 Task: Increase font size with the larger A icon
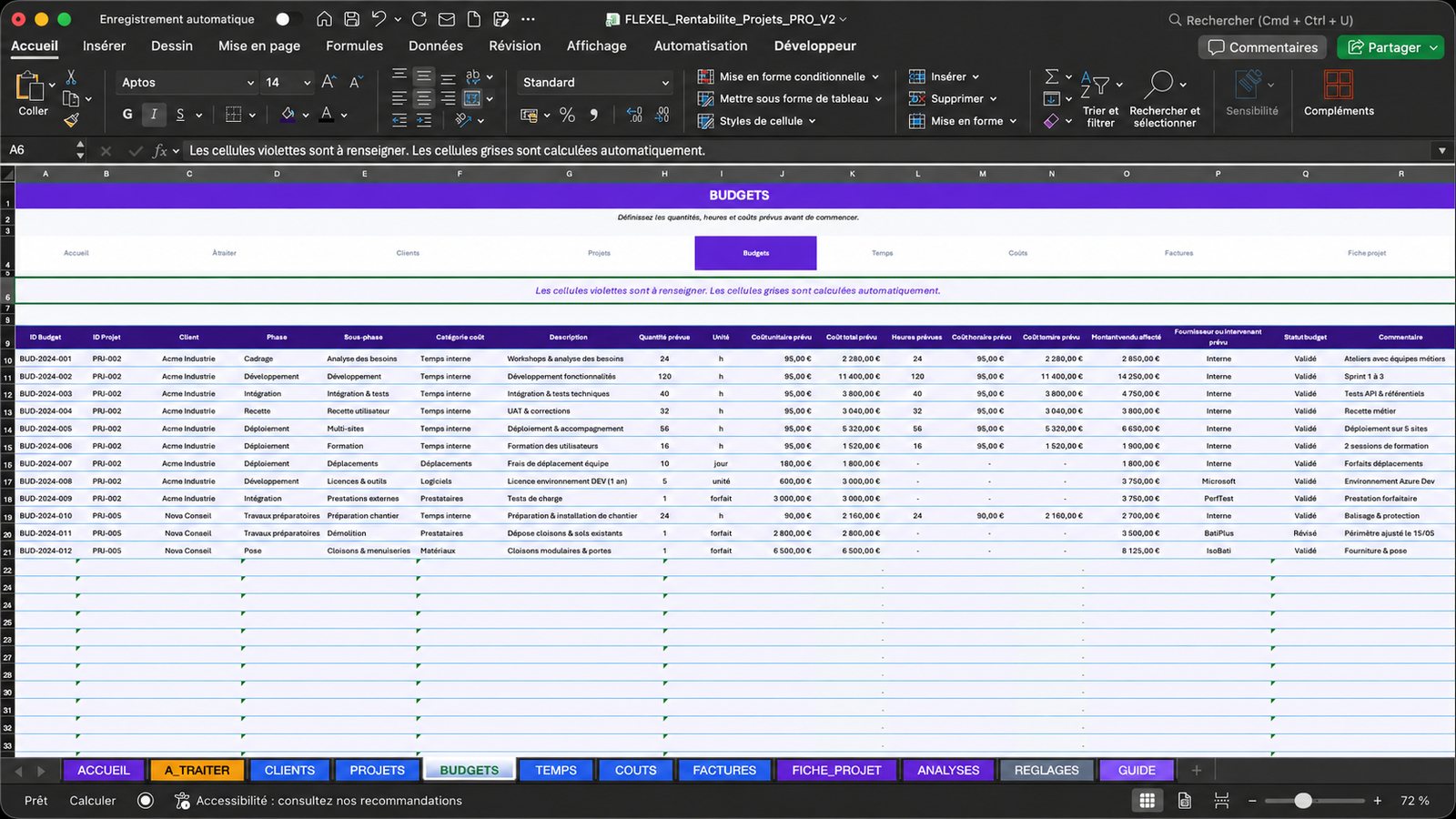(x=329, y=82)
